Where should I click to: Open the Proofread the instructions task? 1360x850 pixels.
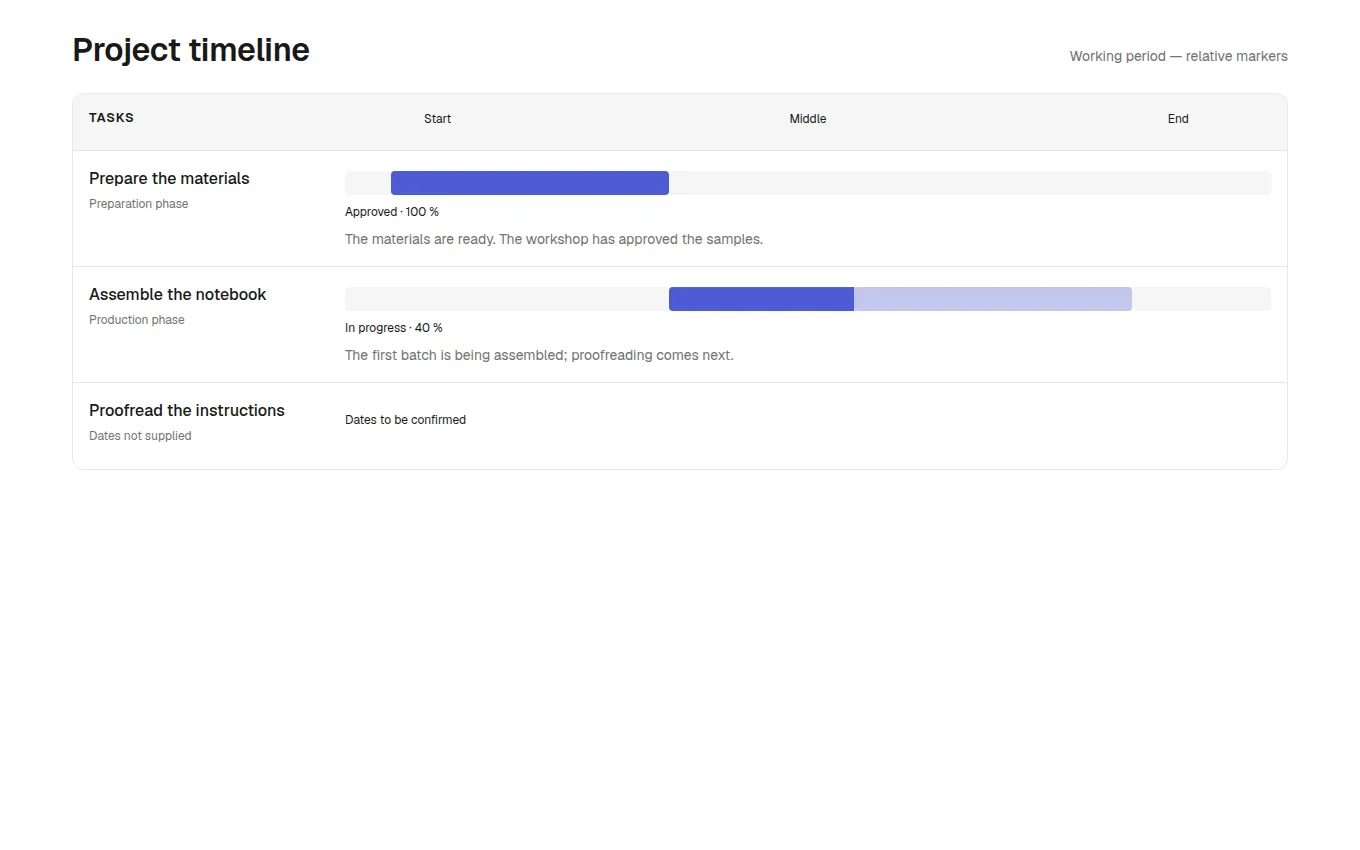click(x=187, y=410)
